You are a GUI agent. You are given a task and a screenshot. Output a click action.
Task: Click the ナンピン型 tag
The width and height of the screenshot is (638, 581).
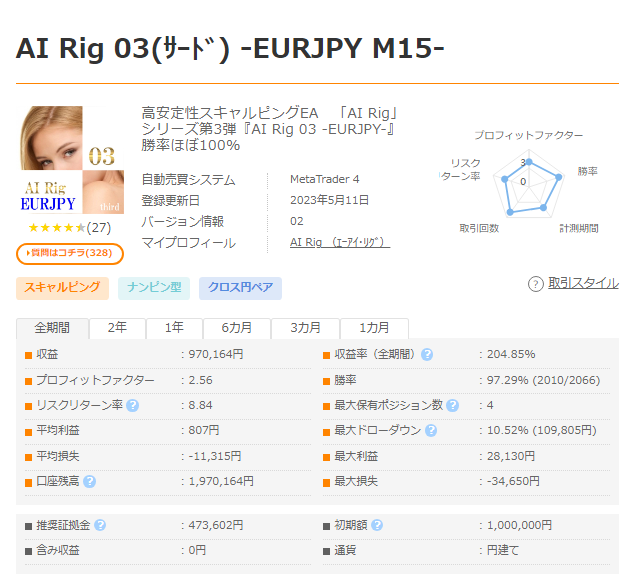point(154,288)
